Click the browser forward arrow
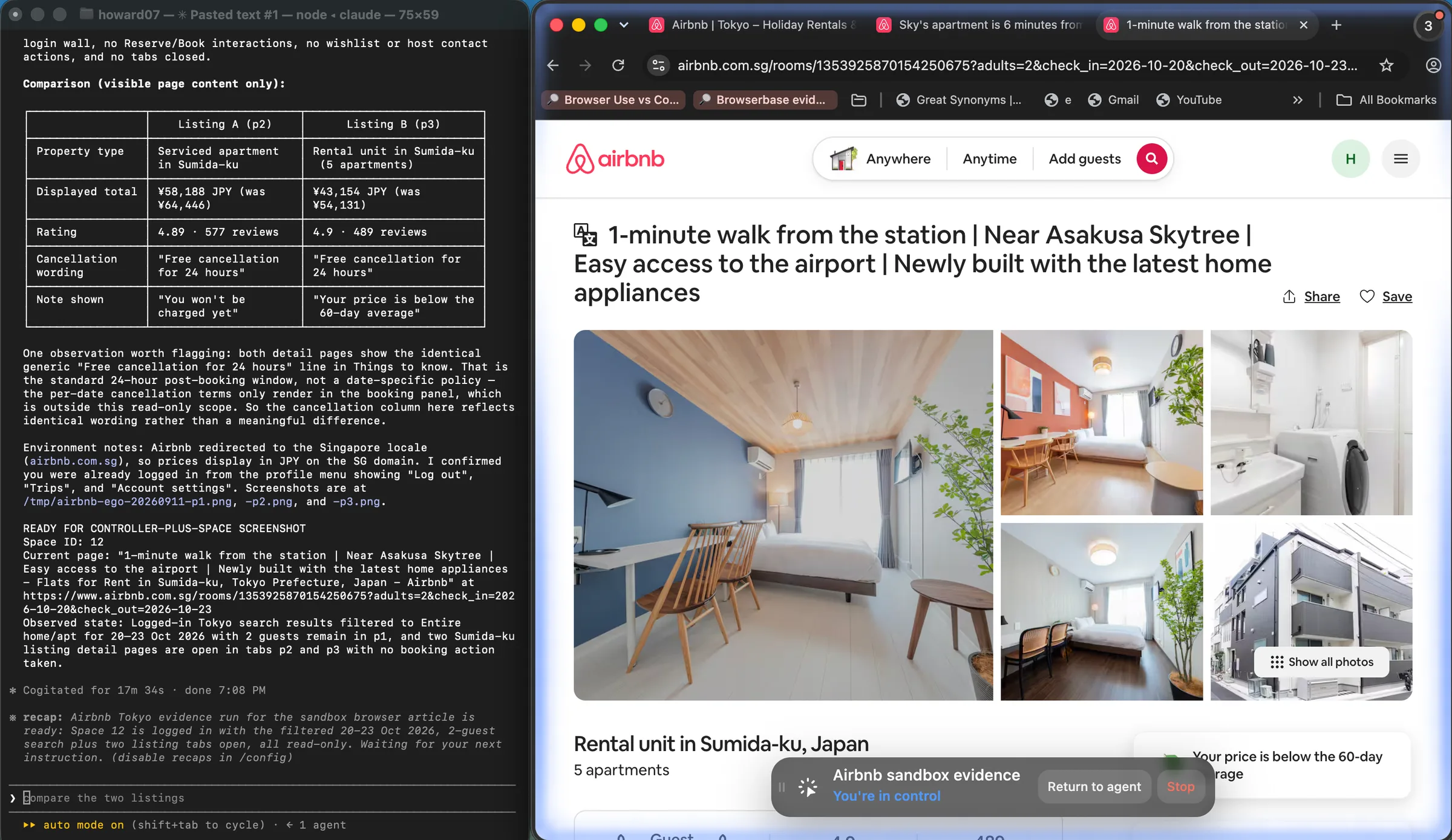 [585, 65]
